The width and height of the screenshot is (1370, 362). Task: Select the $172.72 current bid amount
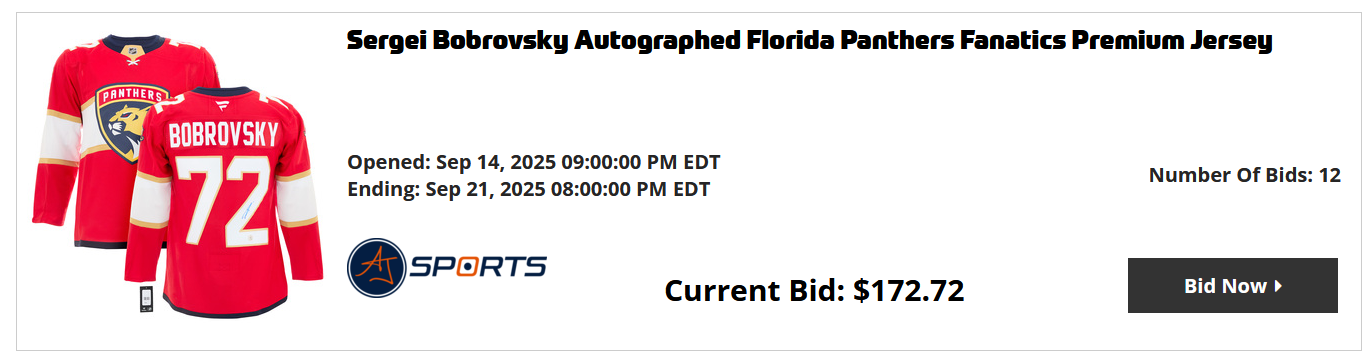[x=909, y=291]
